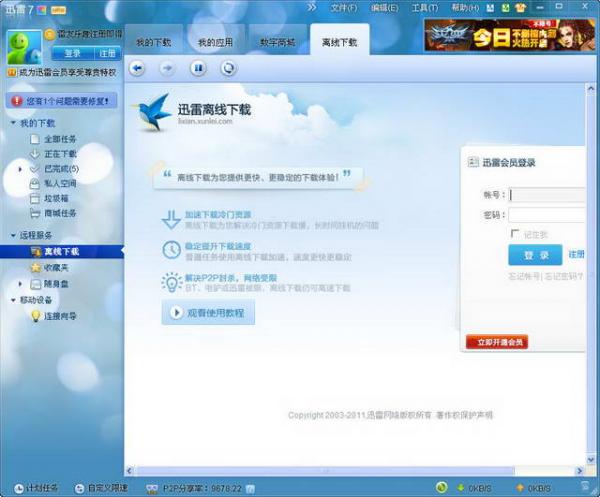
Task: Click the 注册 button under user avatar
Action: (108, 53)
